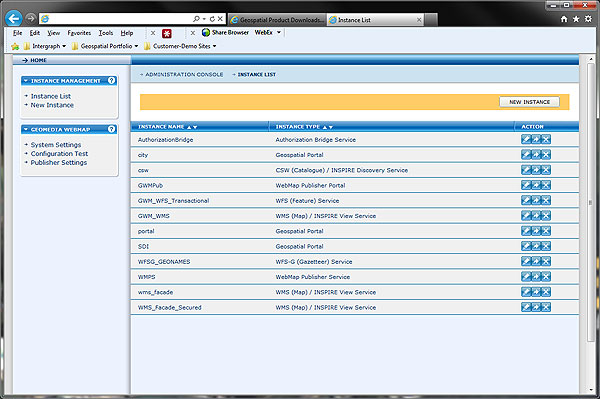Click the browser Home icon
The image size is (600, 399).
coord(564,19)
